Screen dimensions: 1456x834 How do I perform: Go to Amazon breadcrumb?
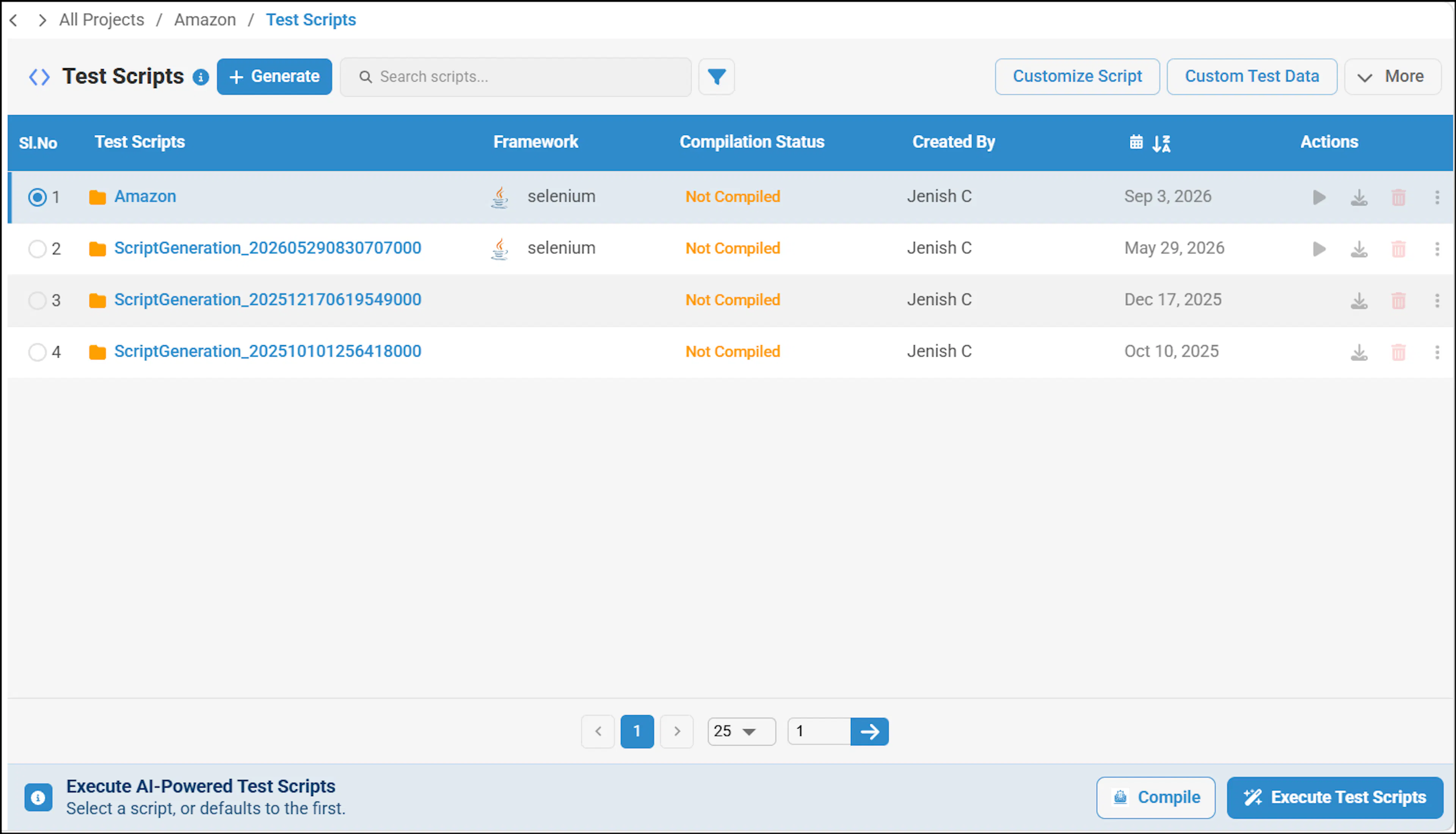(205, 20)
